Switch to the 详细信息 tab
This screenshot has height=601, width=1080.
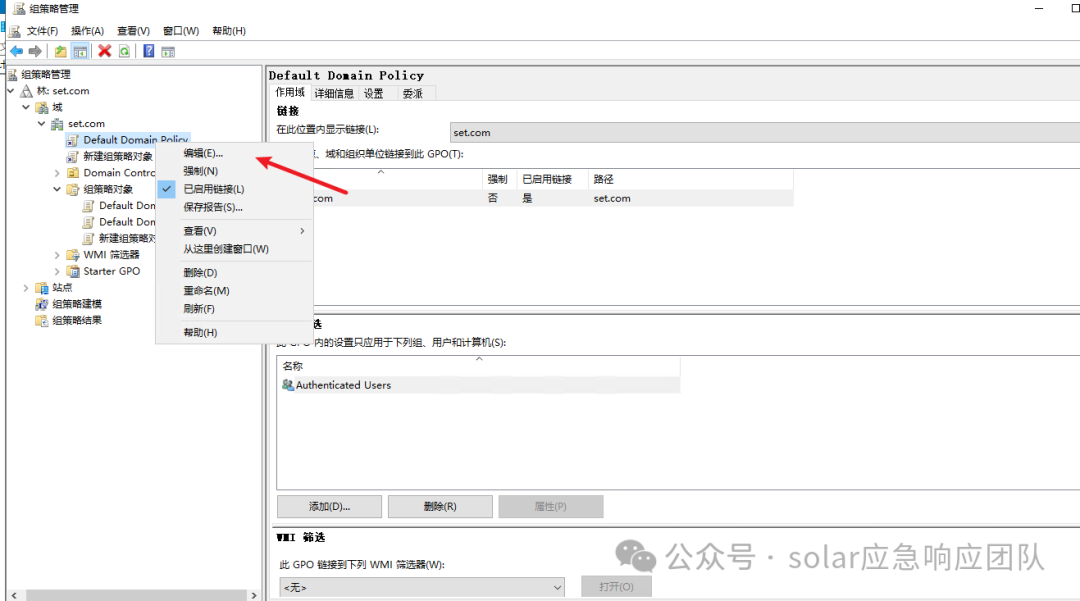tap(333, 93)
